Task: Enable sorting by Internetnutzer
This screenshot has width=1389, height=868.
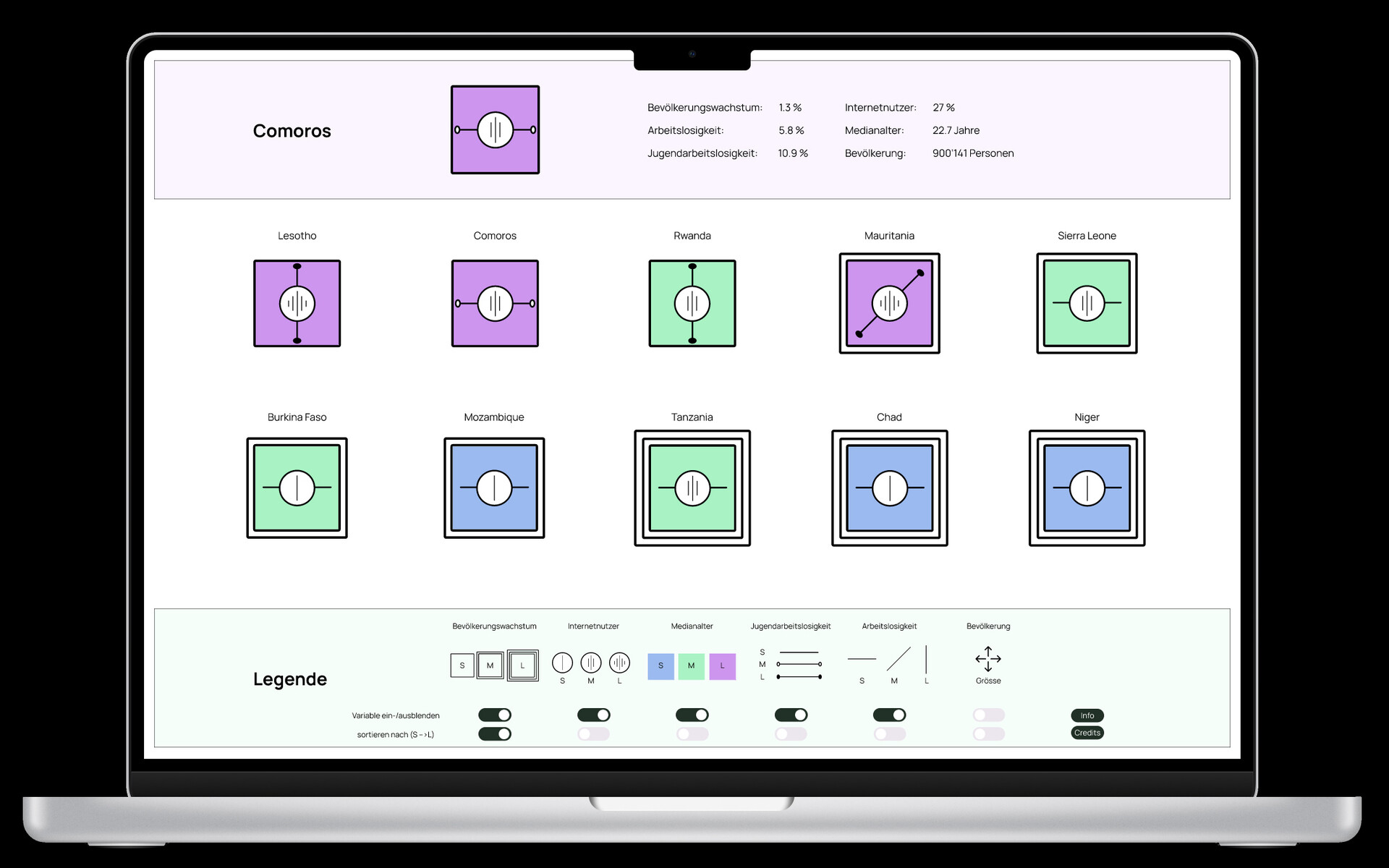Action: tap(594, 733)
